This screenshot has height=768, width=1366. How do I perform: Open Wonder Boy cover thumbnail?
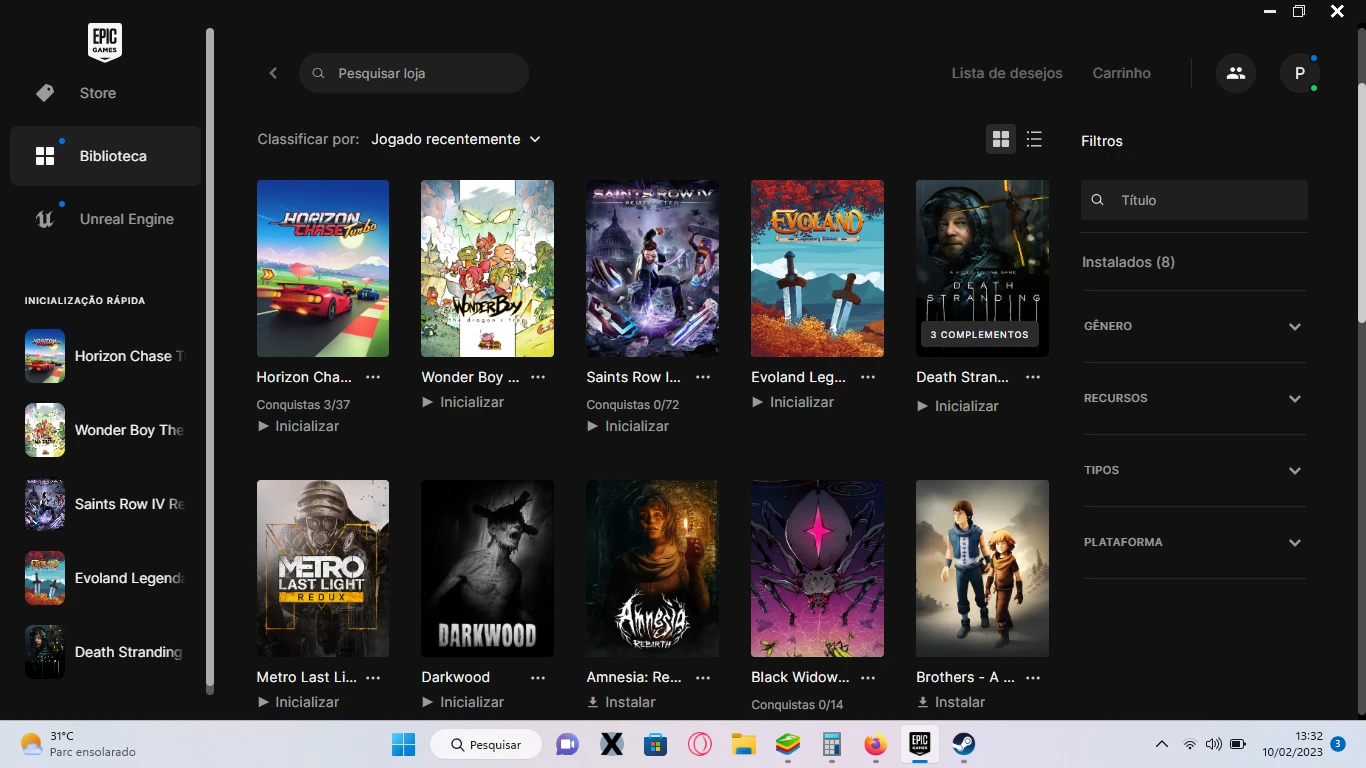pyautogui.click(x=487, y=268)
